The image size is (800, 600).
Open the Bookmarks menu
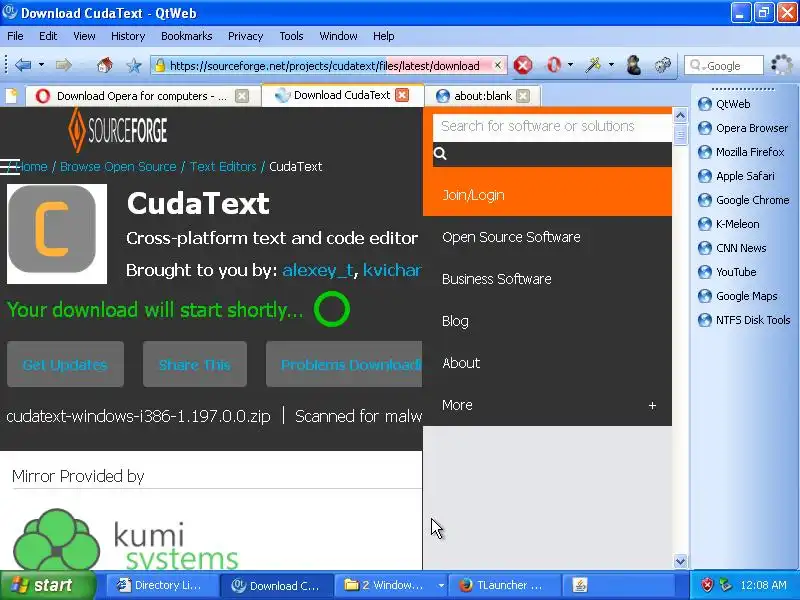click(x=187, y=36)
